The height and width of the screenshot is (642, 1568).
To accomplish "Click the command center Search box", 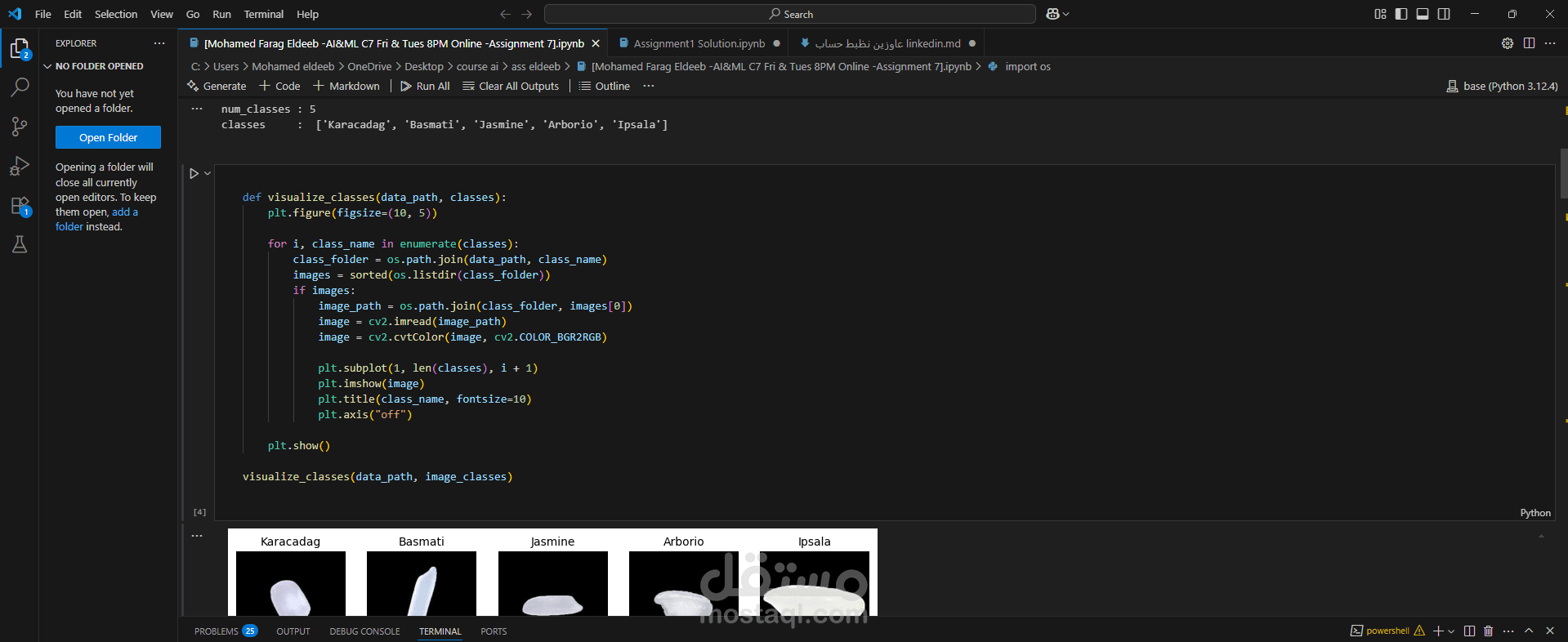I will tap(790, 14).
